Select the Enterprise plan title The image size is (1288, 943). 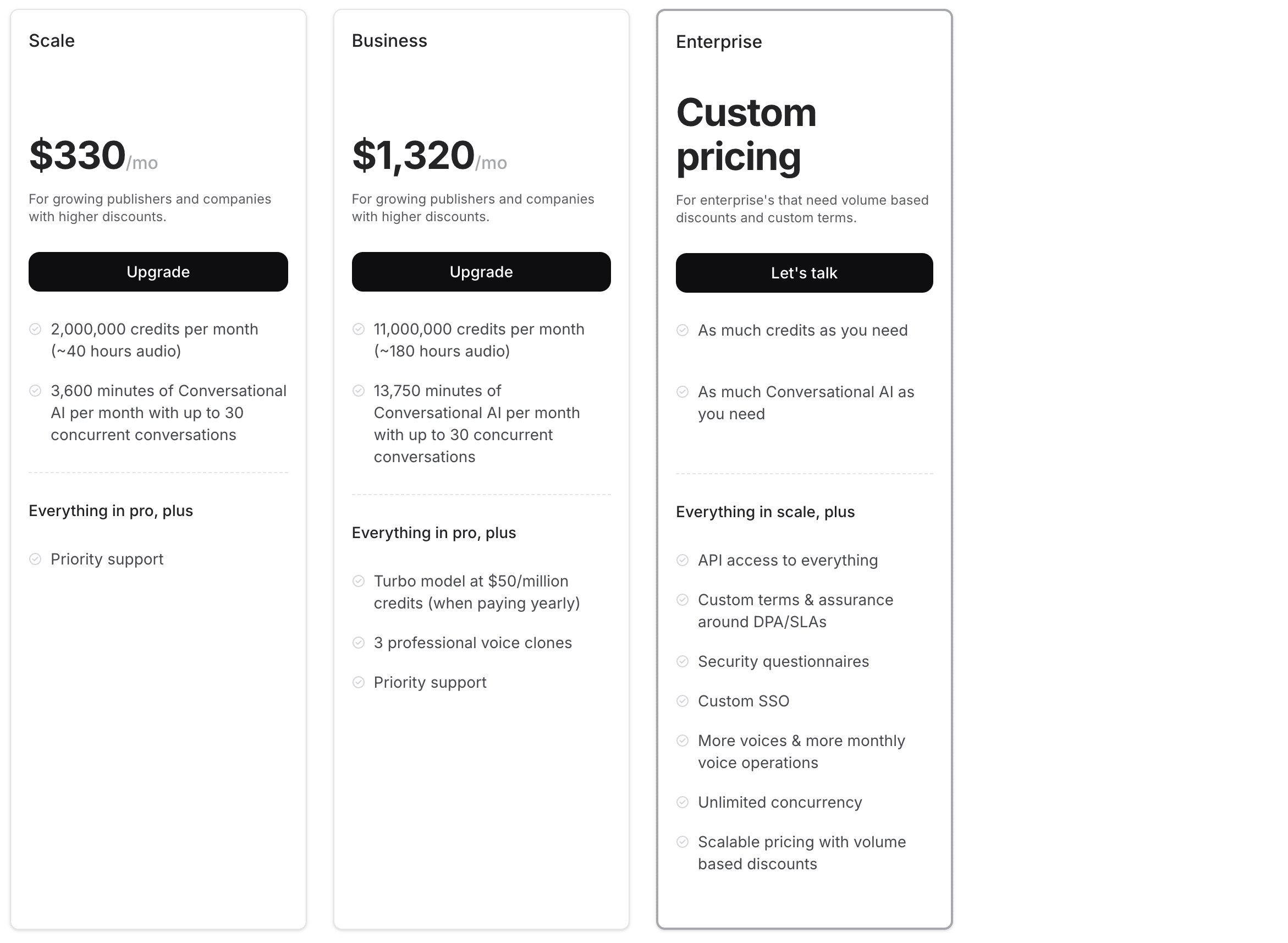click(718, 42)
